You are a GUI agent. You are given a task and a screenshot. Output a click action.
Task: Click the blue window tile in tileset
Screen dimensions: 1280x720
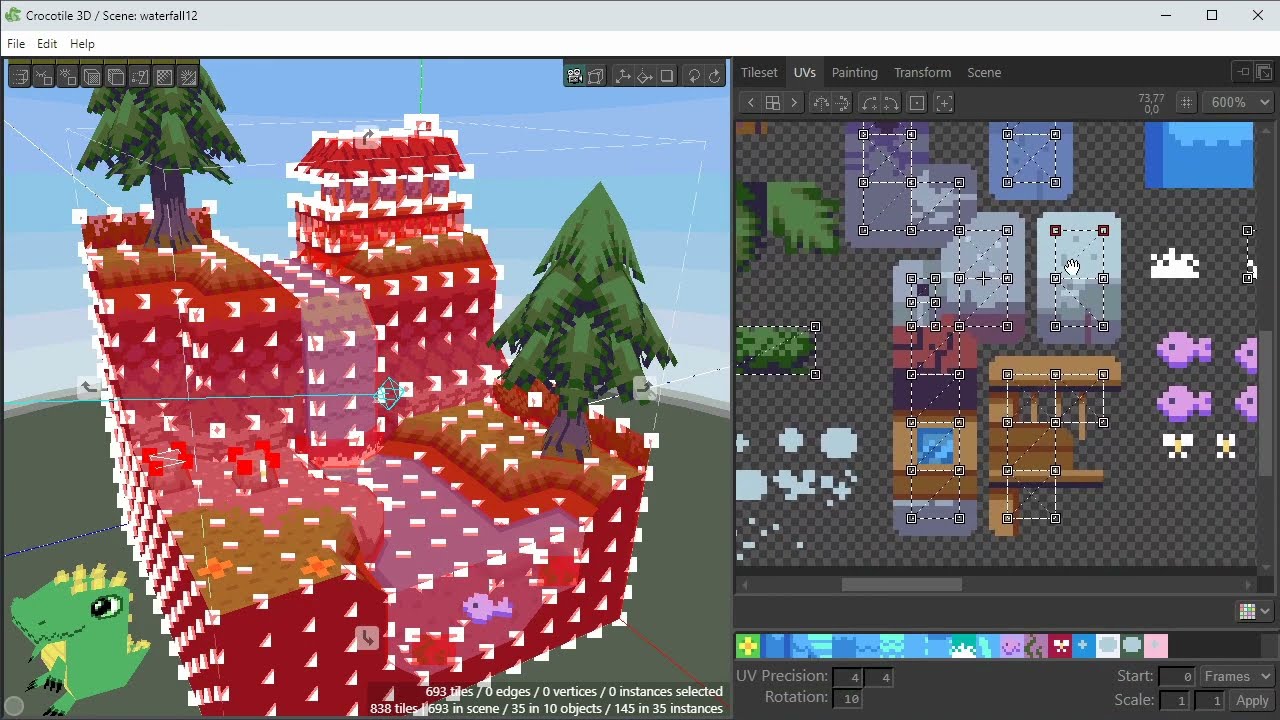pyautogui.click(x=935, y=446)
